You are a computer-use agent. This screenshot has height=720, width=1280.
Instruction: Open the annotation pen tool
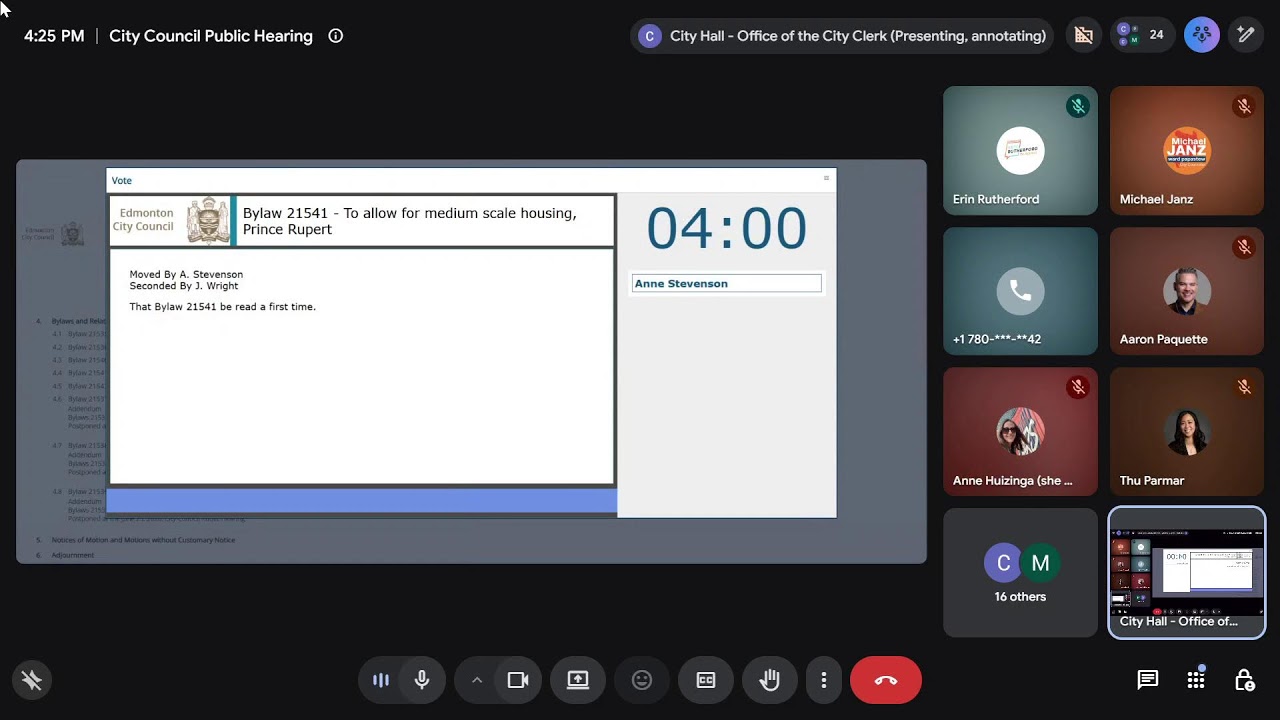(x=1246, y=35)
